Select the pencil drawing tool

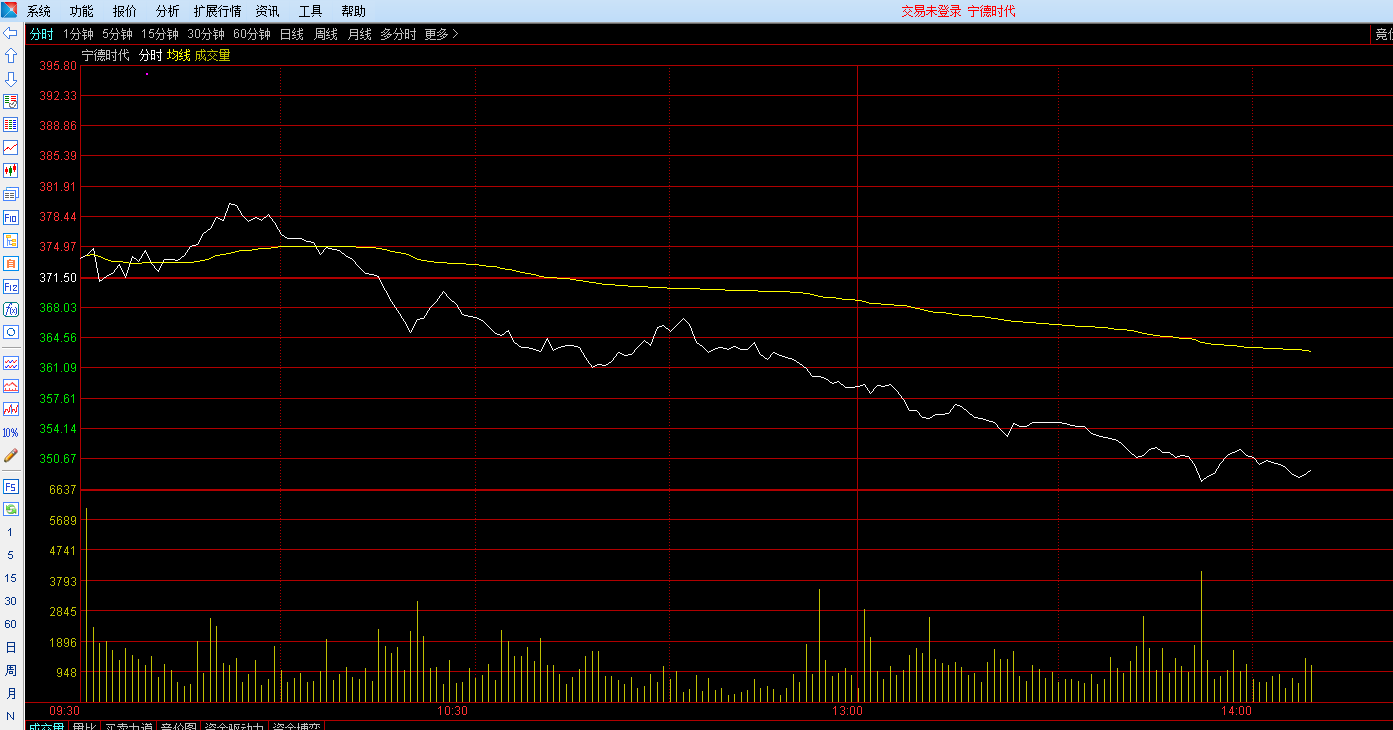pos(11,455)
